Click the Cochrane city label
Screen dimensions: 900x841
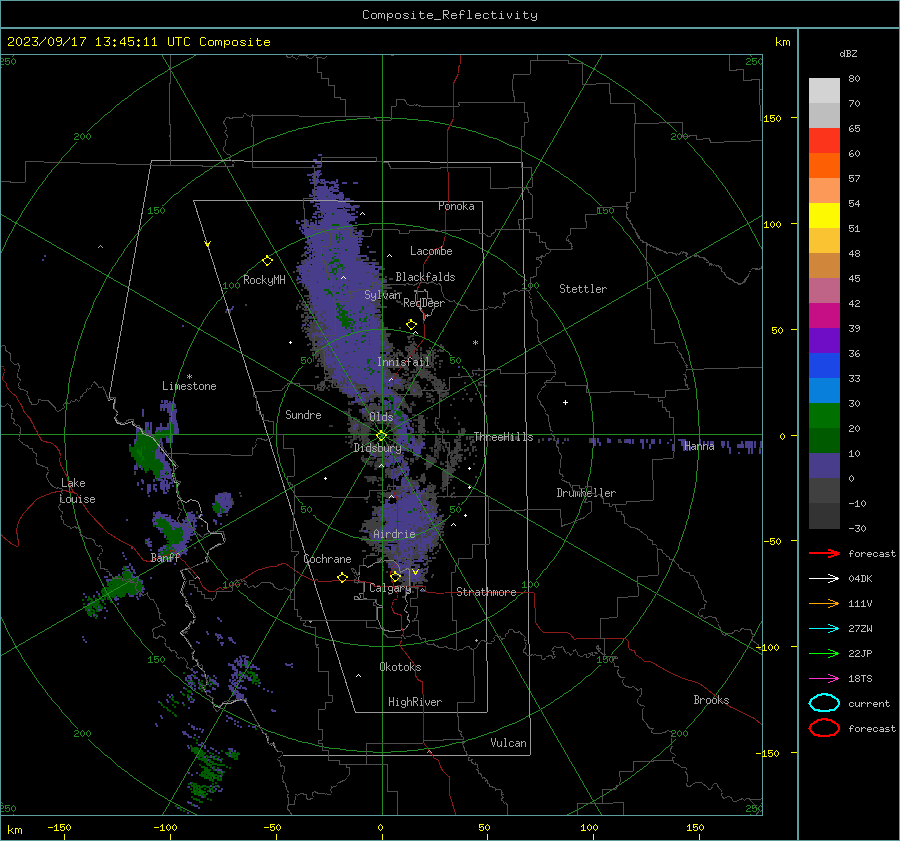pyautogui.click(x=327, y=559)
